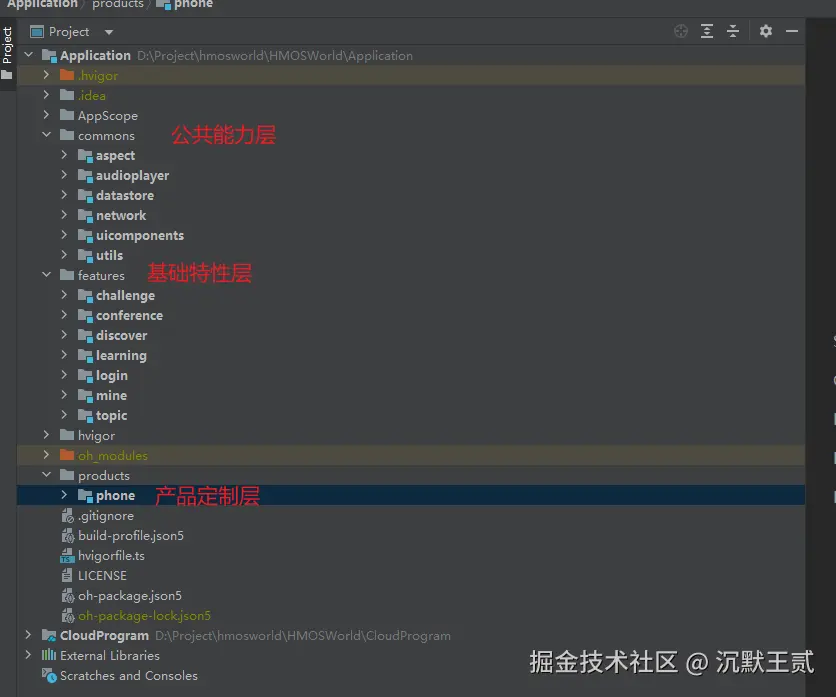Expand External Libraries node
The height and width of the screenshot is (697, 836).
[x=28, y=655]
